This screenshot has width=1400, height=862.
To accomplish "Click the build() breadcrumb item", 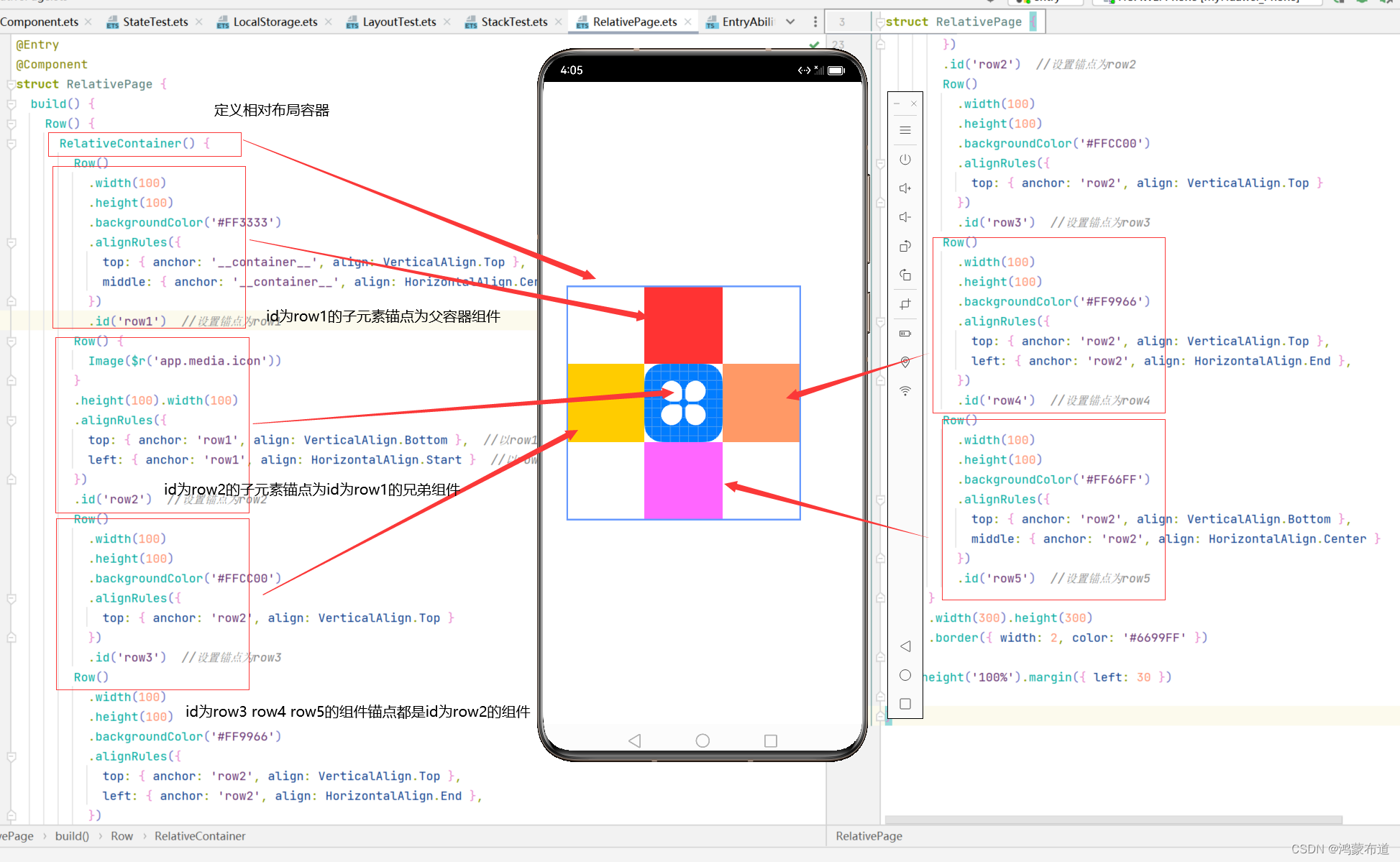I will (72, 836).
